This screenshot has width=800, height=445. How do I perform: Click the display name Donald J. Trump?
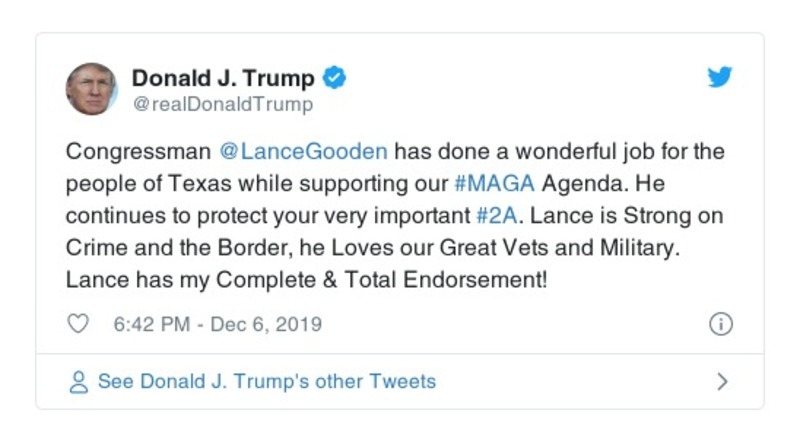(x=223, y=78)
